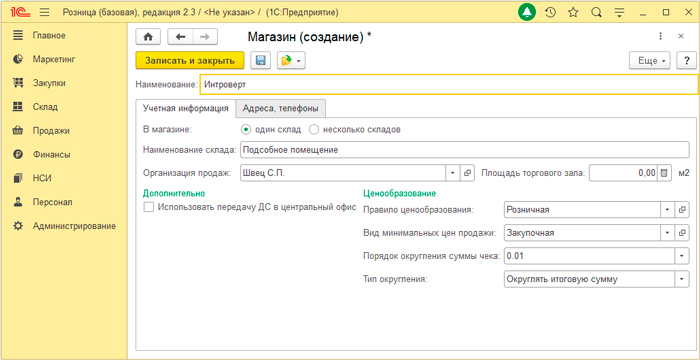
Task: Open the form's vertical dots menu
Action: point(660,37)
